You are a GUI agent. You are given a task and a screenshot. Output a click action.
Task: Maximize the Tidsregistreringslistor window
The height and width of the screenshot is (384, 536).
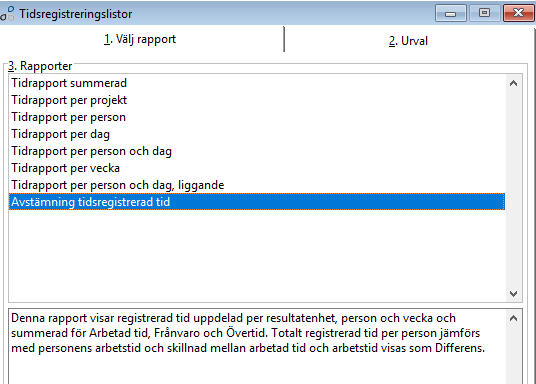[484, 13]
